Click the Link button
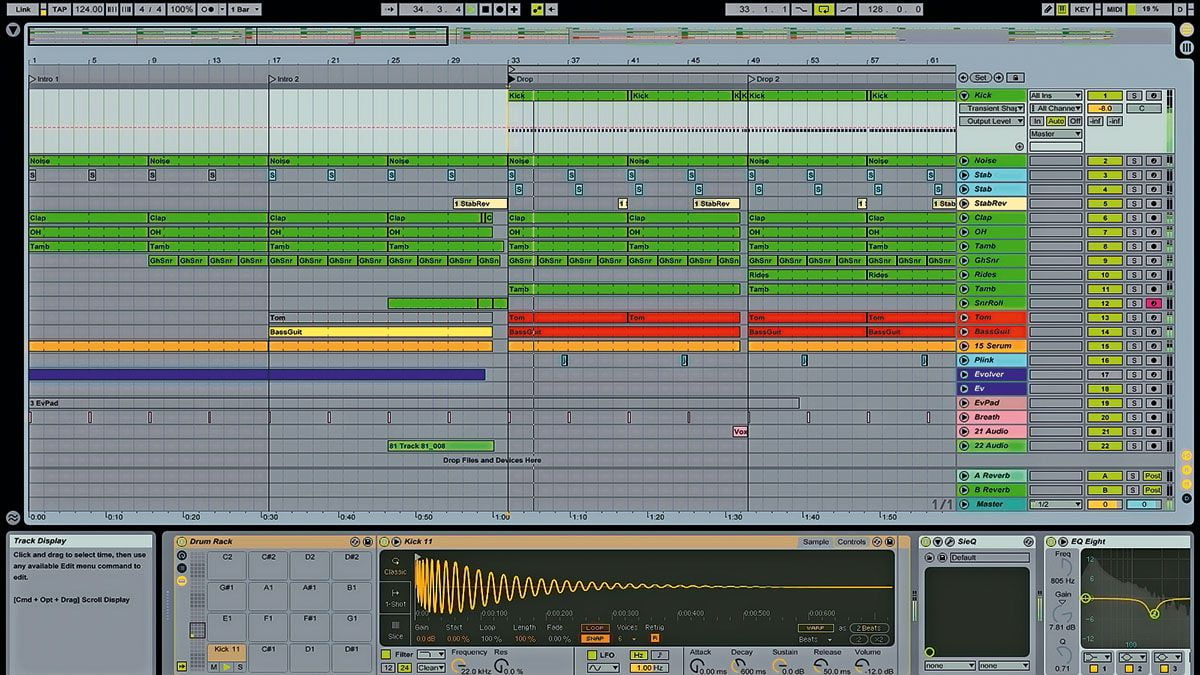 (x=22, y=9)
